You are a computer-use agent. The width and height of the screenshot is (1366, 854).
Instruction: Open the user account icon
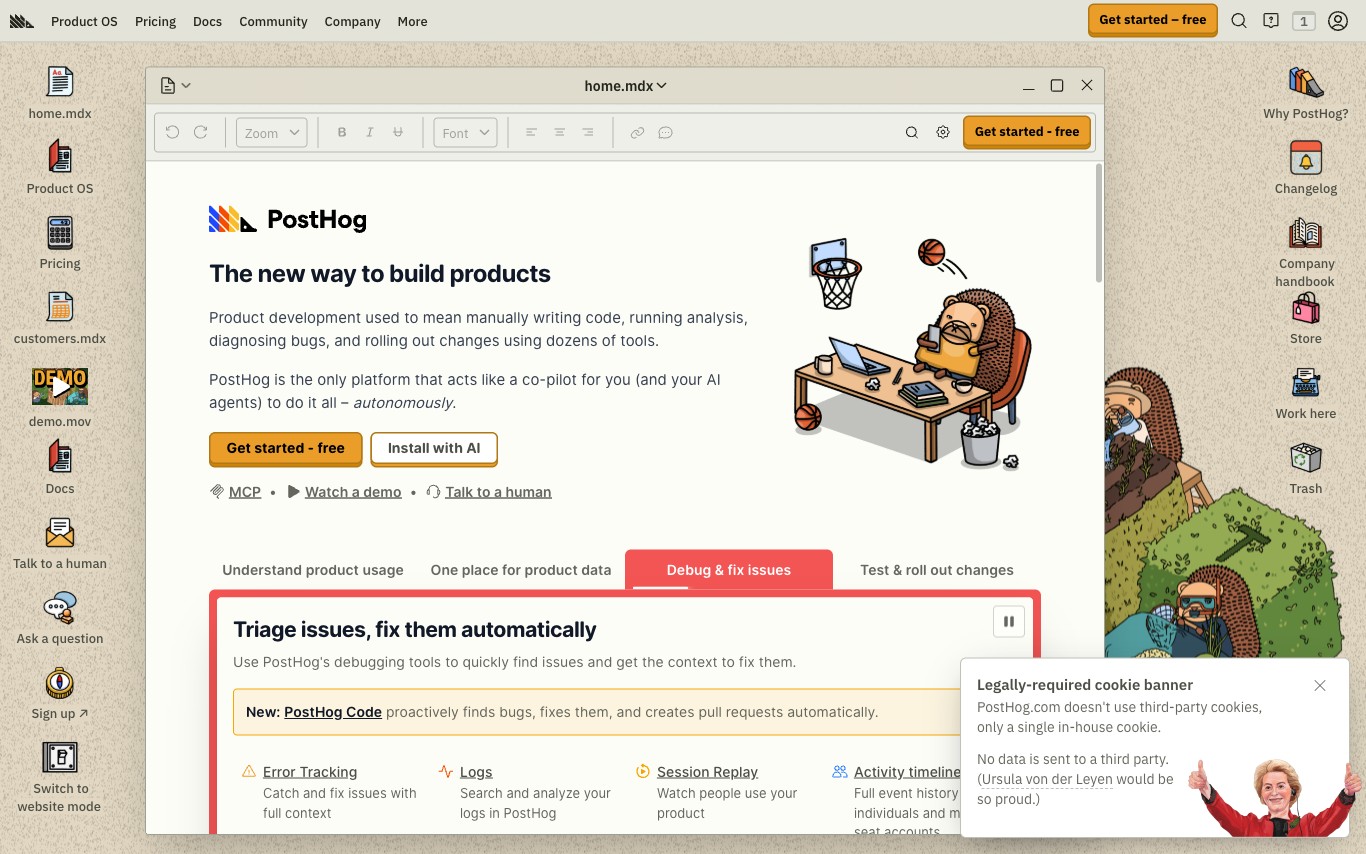tap(1338, 21)
